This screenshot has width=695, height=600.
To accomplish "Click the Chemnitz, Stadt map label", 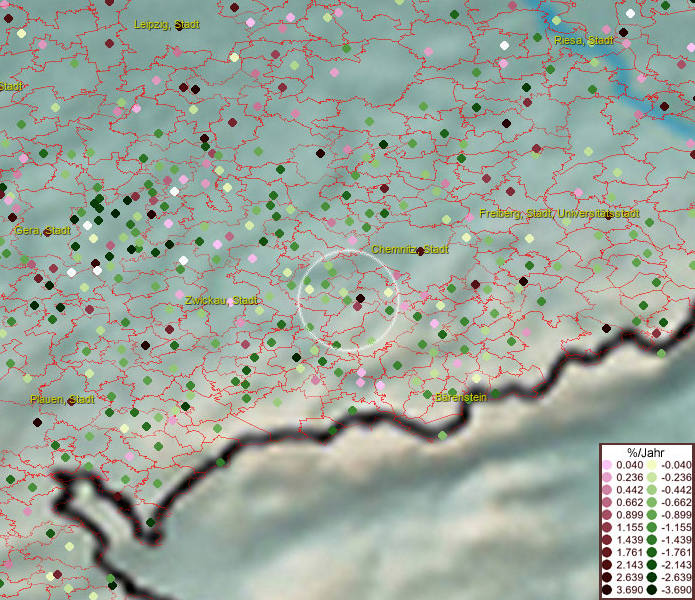I will [410, 249].
